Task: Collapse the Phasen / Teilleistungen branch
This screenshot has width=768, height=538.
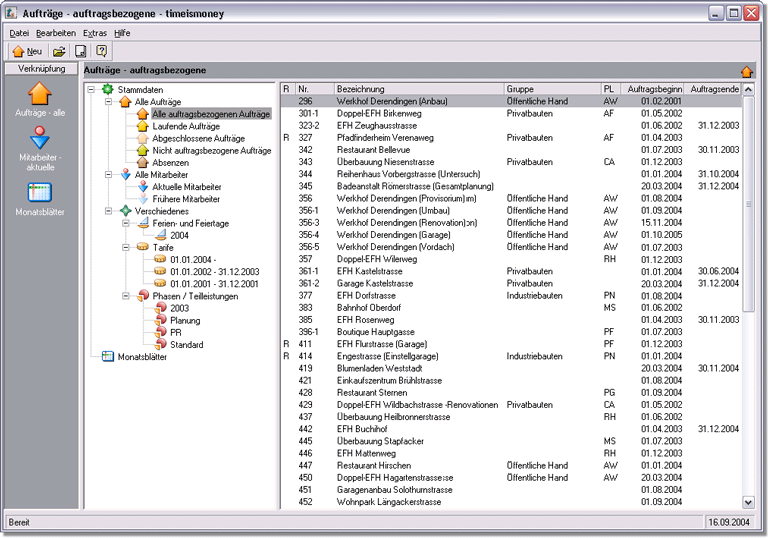Action: [124, 296]
